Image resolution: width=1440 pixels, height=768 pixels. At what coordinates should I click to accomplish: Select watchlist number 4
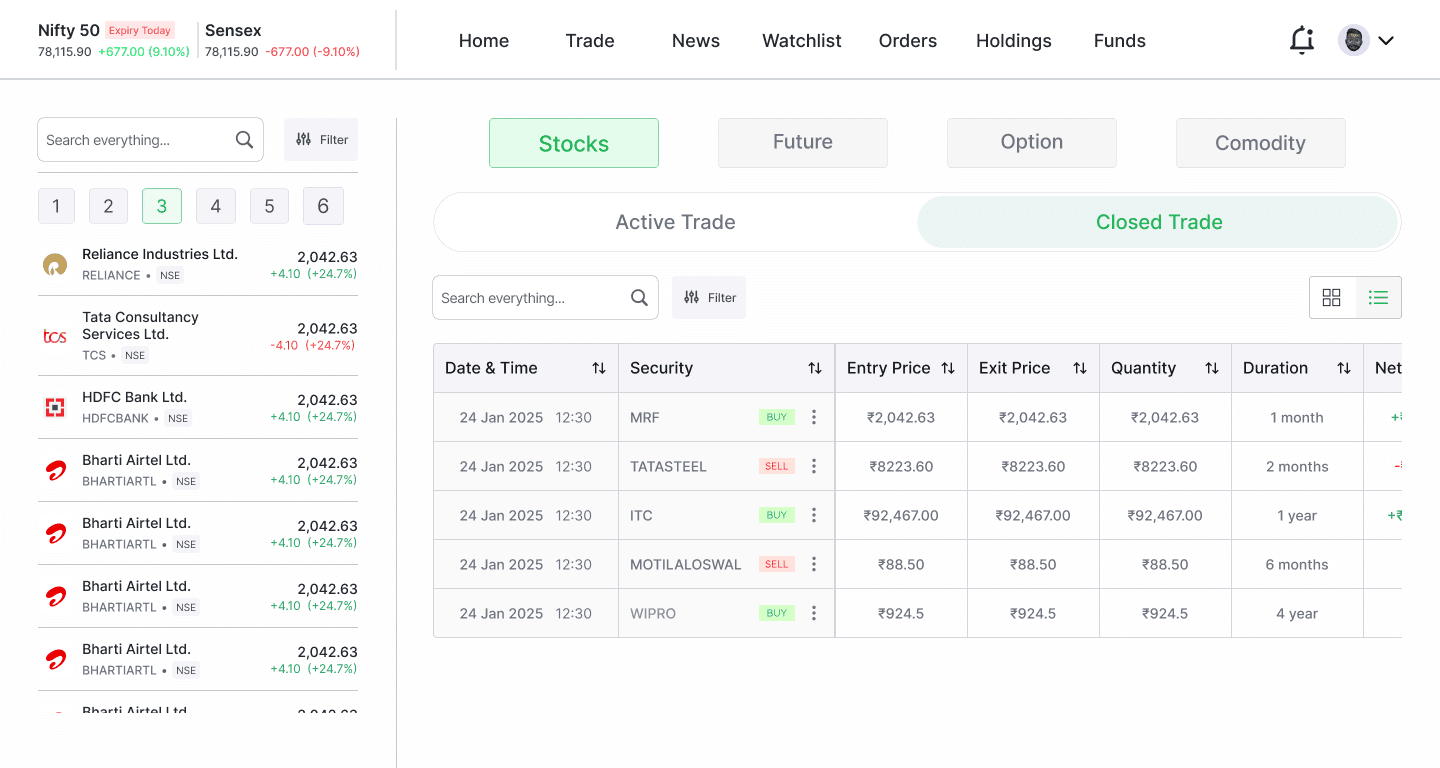pos(216,206)
